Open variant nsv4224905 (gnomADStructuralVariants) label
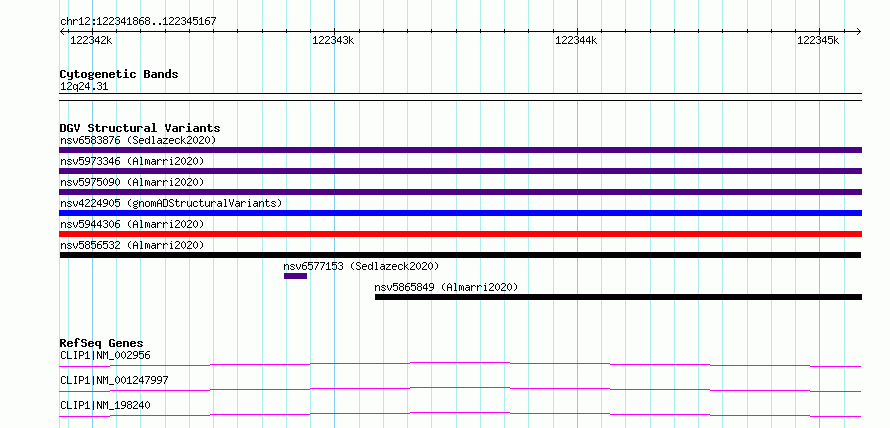This screenshot has height=428, width=890. pos(171,203)
